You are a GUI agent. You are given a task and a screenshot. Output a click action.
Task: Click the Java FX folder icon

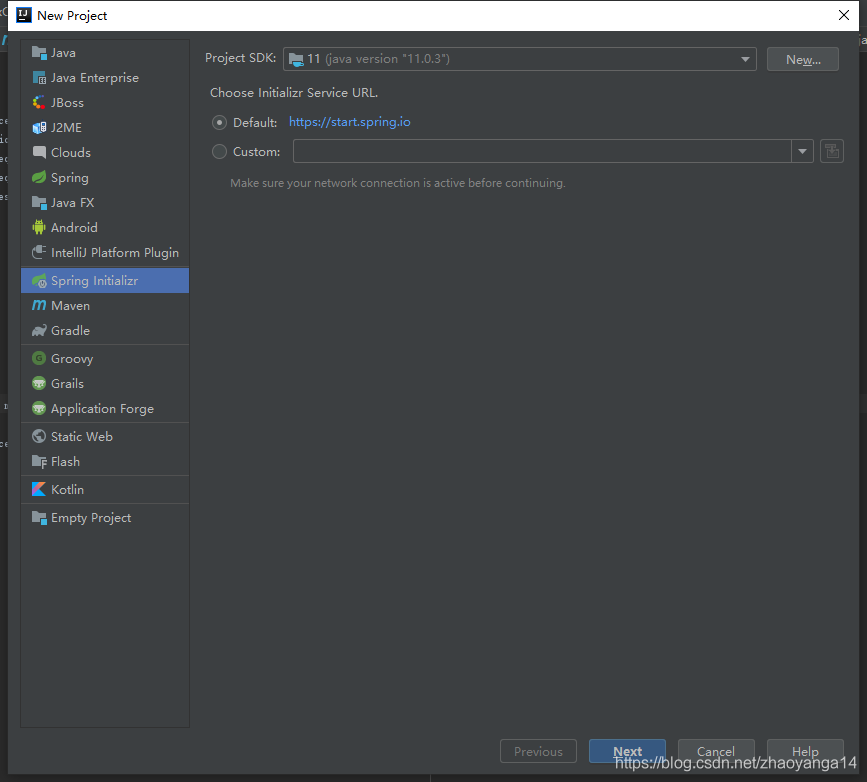pyautogui.click(x=39, y=203)
